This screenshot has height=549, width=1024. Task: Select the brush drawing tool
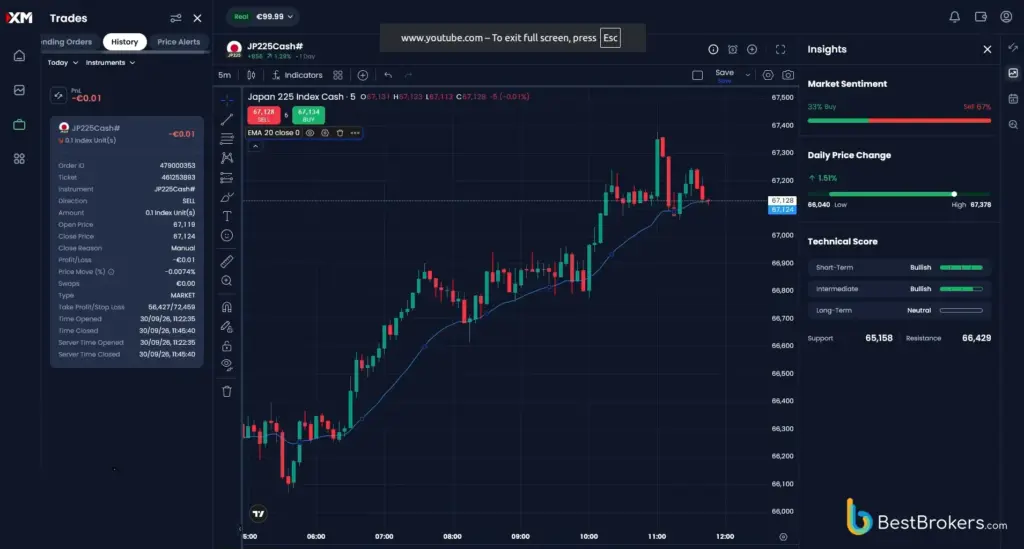(227, 197)
